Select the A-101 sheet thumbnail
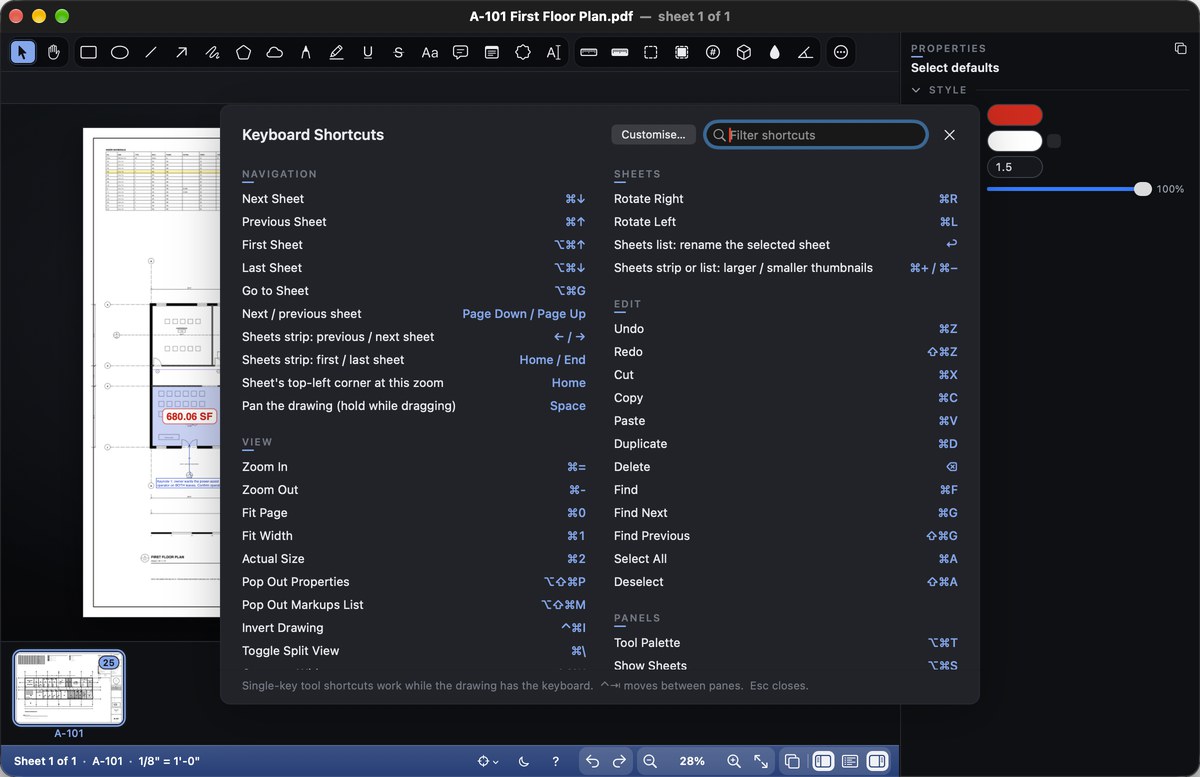1200x777 pixels. pyautogui.click(x=69, y=688)
